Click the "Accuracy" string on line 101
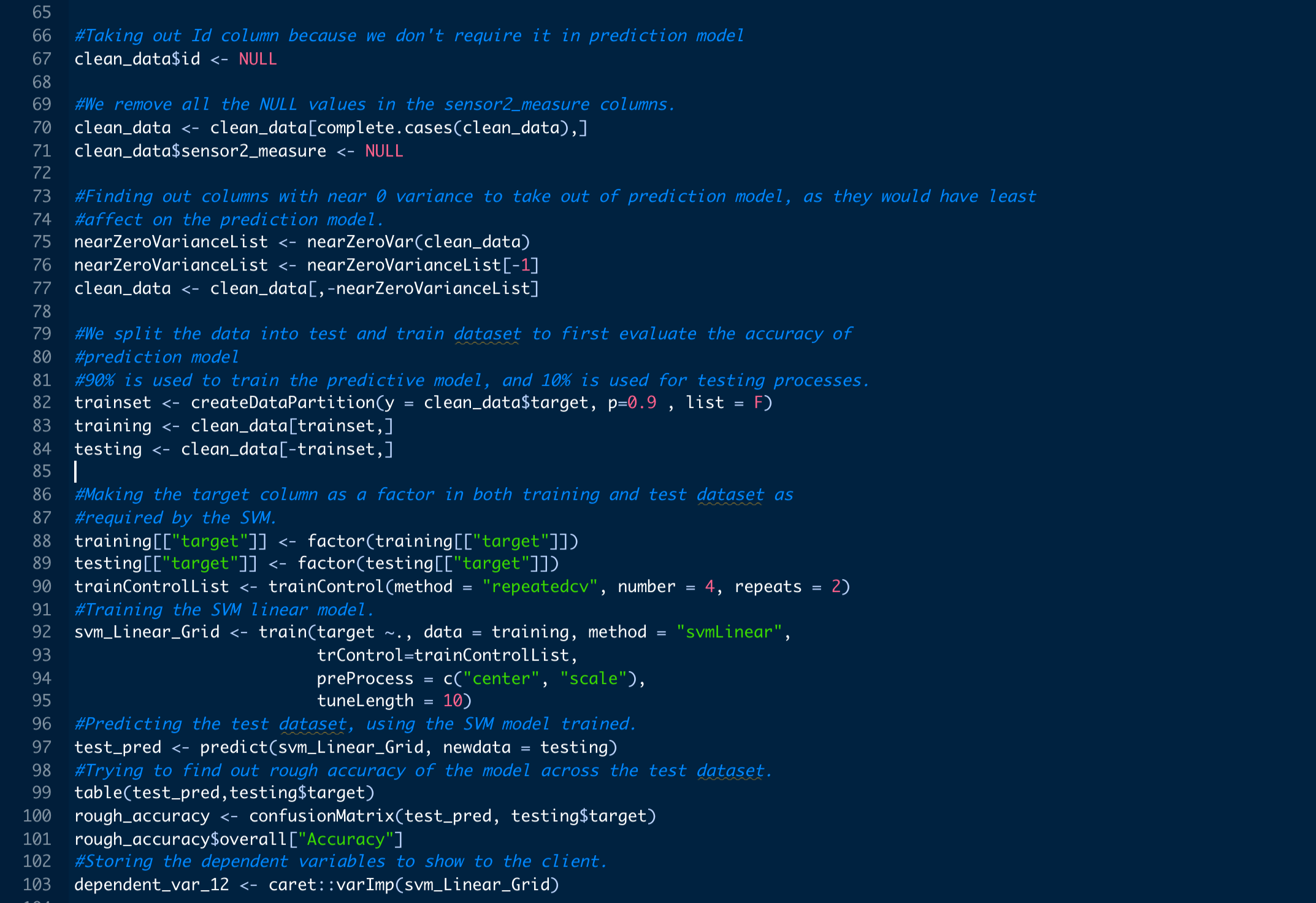1316x903 pixels. coord(345,839)
